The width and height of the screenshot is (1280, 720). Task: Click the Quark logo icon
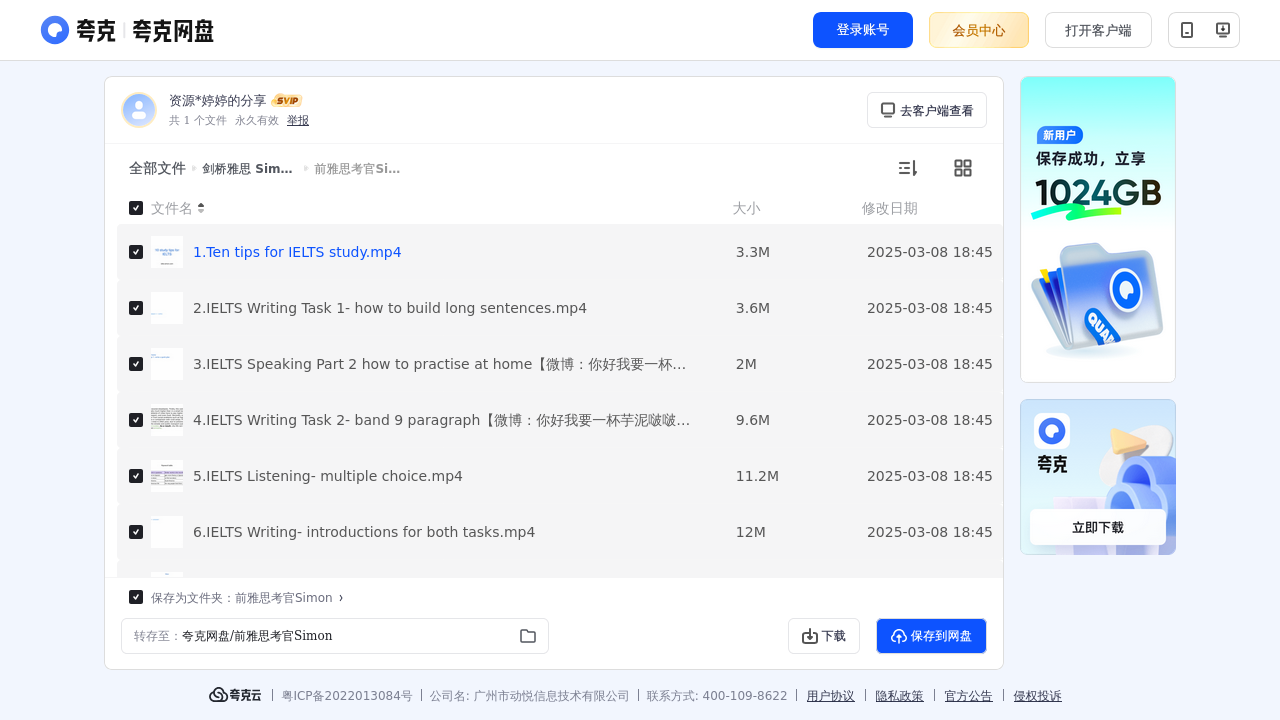pos(55,30)
